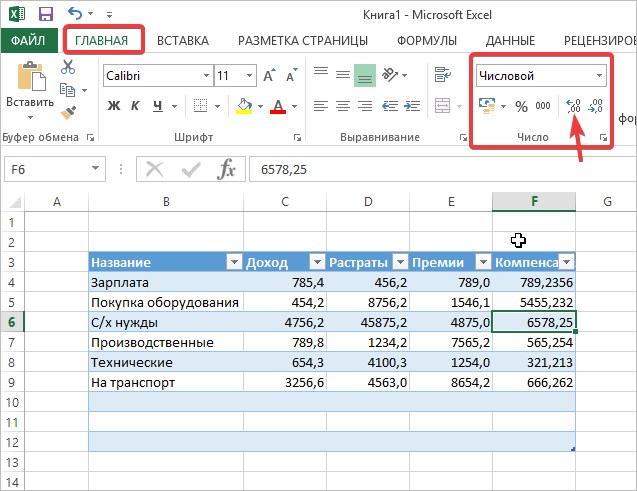This screenshot has height=491, width=637.
Task: Open the ФОРМУЛЫ ribbon tab
Action: point(427,41)
